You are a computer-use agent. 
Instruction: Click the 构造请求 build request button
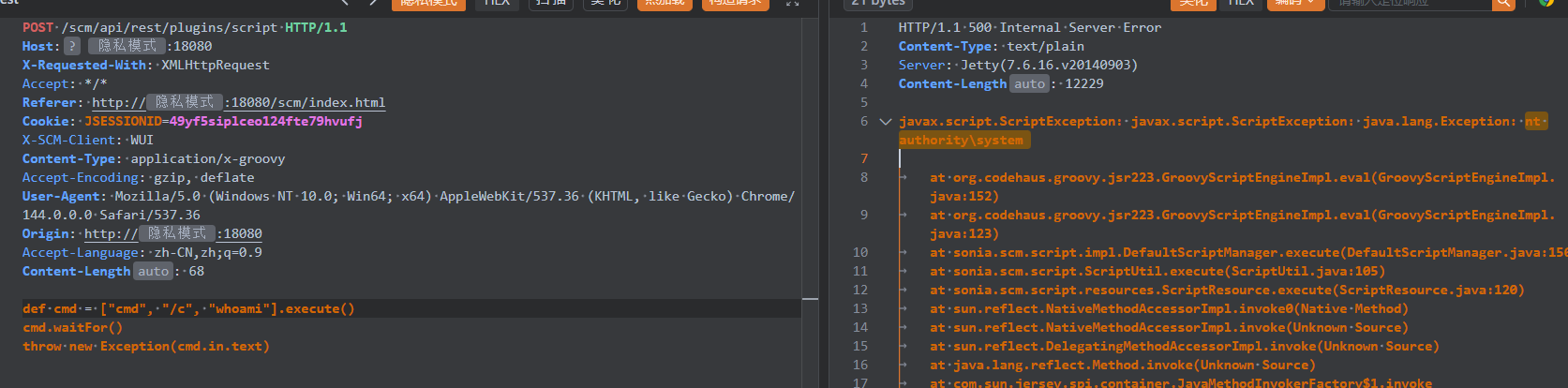(735, 3)
